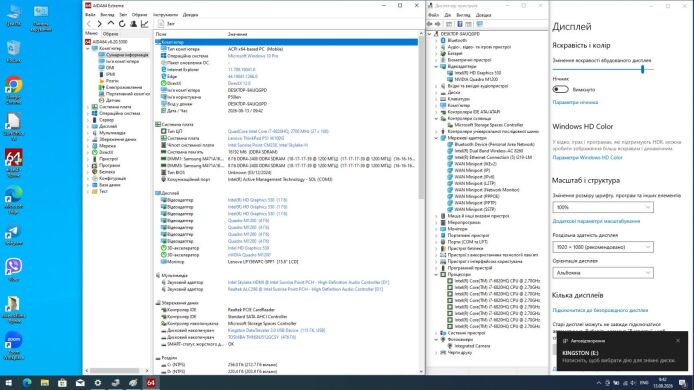The width and height of the screenshot is (694, 390).
Task: Click Microsoft Windows 10 Pro link in AIDA64
Action: 253,56
